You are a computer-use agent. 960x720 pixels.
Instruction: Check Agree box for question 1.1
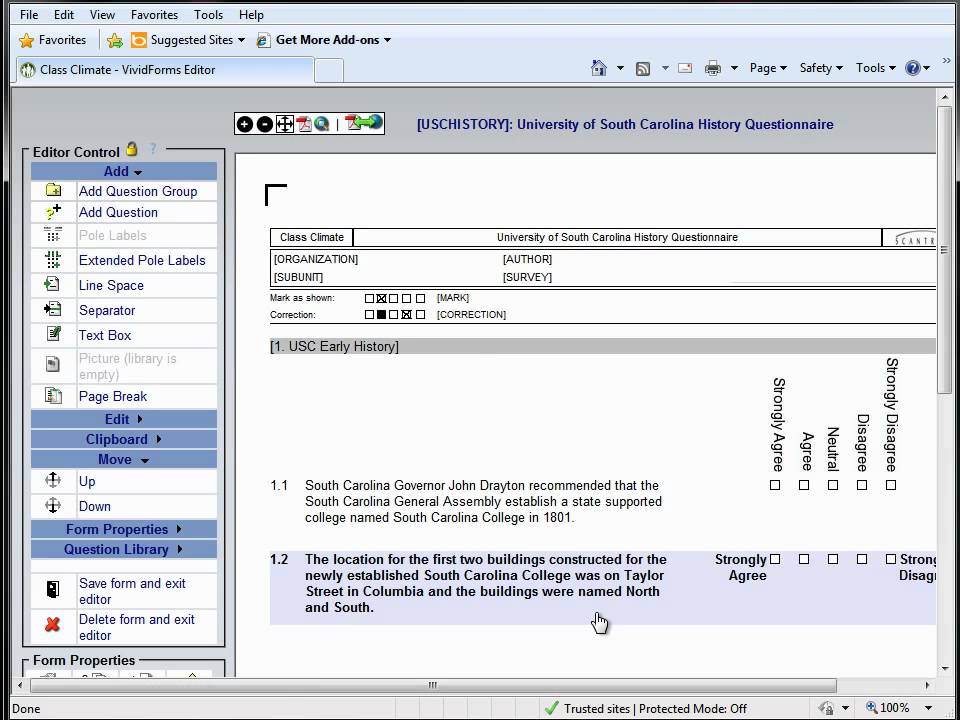click(804, 485)
